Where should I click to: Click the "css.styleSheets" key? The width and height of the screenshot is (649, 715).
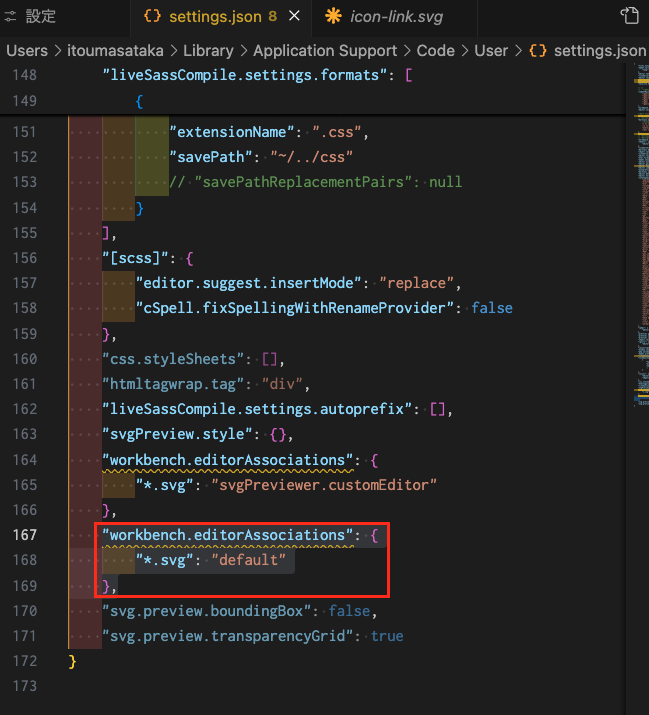pyautogui.click(x=173, y=359)
